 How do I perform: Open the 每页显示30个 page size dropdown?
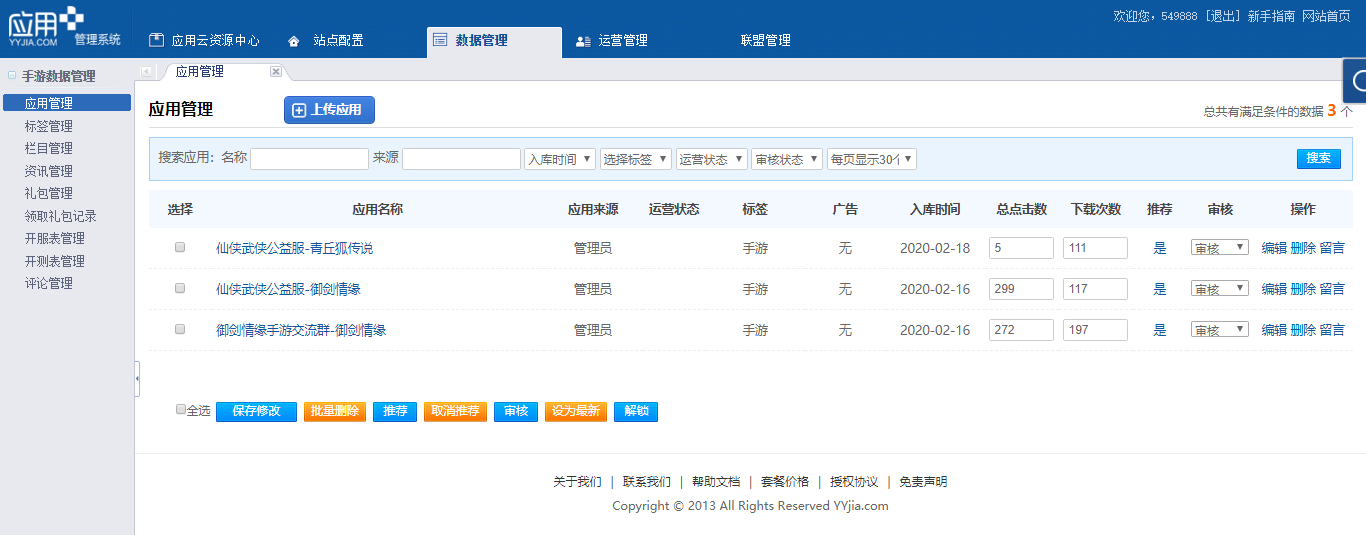pyautogui.click(x=871, y=159)
